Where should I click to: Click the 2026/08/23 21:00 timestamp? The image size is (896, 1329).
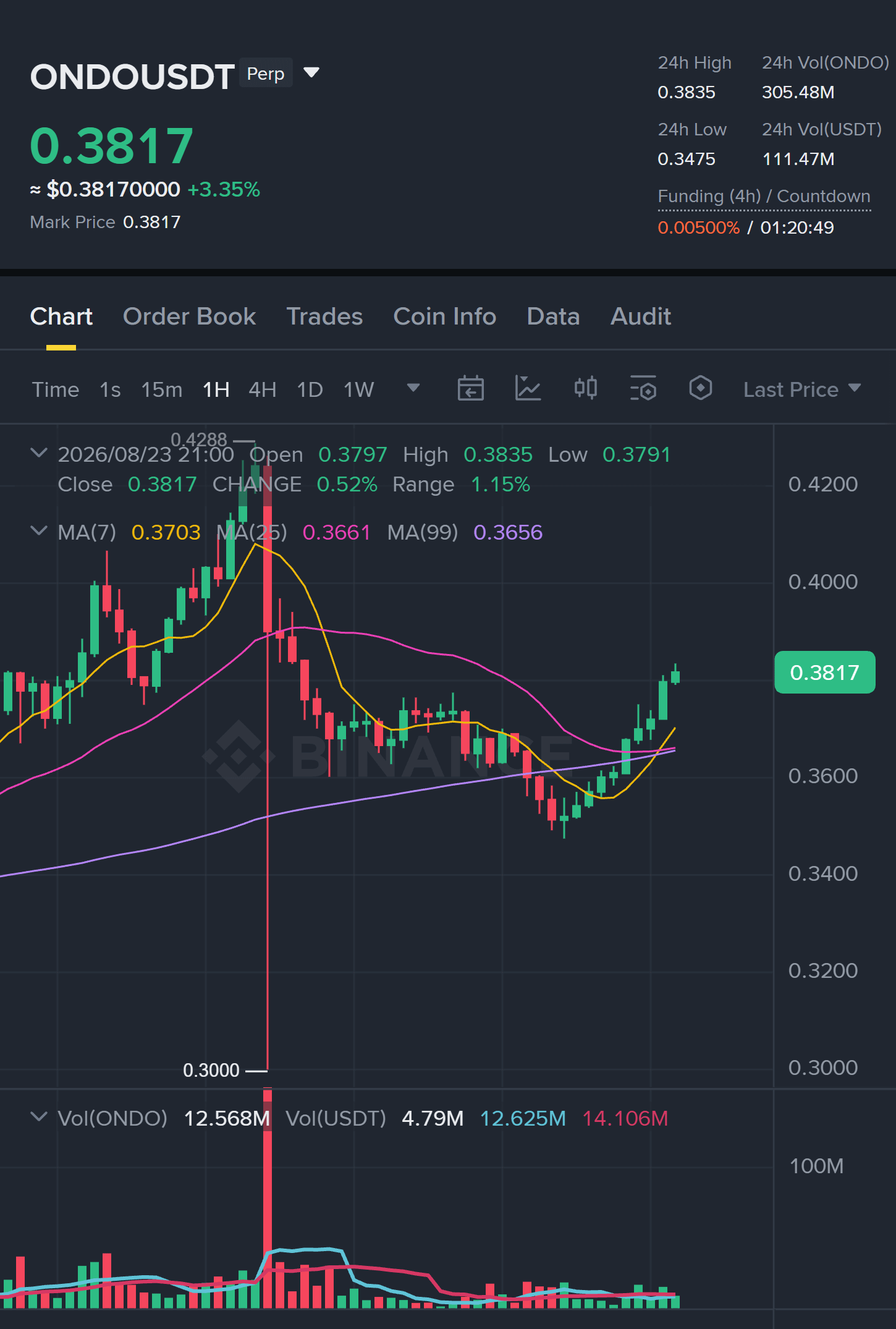click(146, 455)
